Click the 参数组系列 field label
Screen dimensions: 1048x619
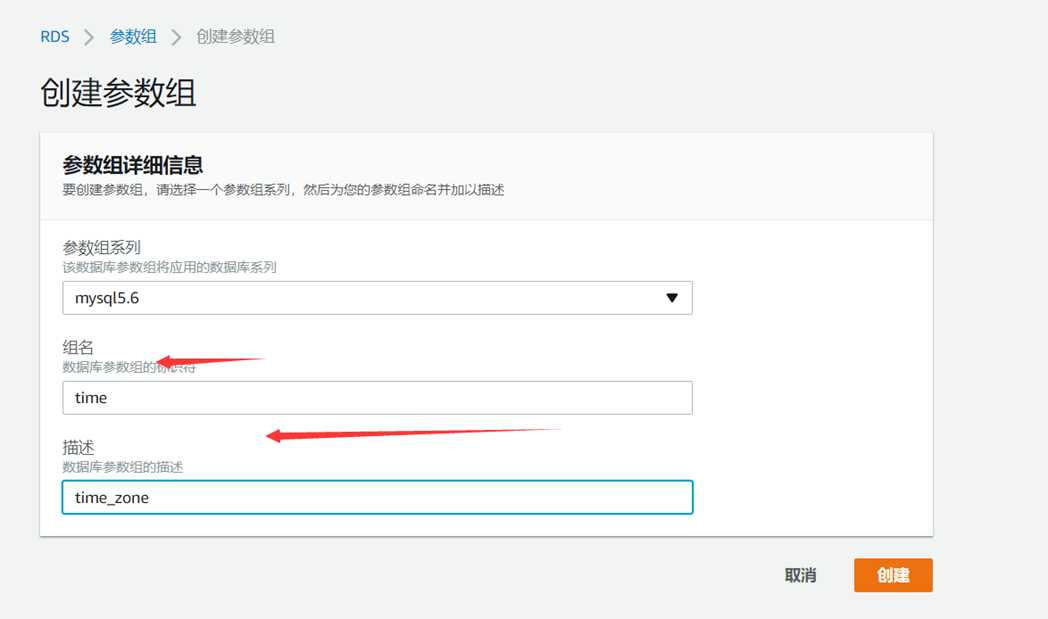coord(101,248)
